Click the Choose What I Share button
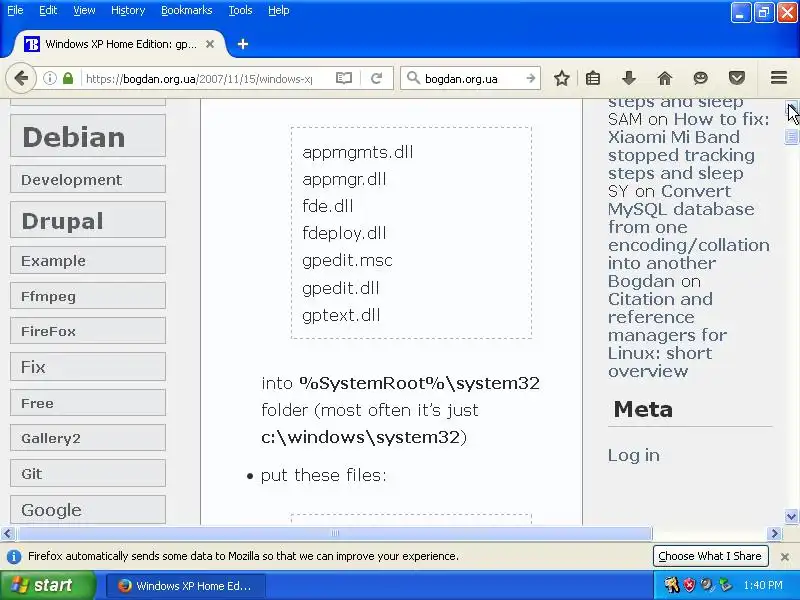 coord(710,556)
